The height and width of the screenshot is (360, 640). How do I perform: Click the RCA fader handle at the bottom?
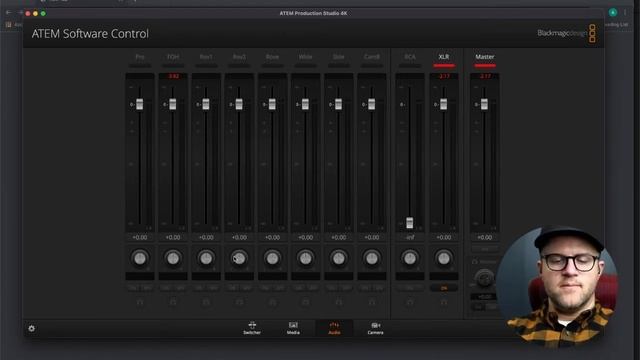pyautogui.click(x=409, y=222)
